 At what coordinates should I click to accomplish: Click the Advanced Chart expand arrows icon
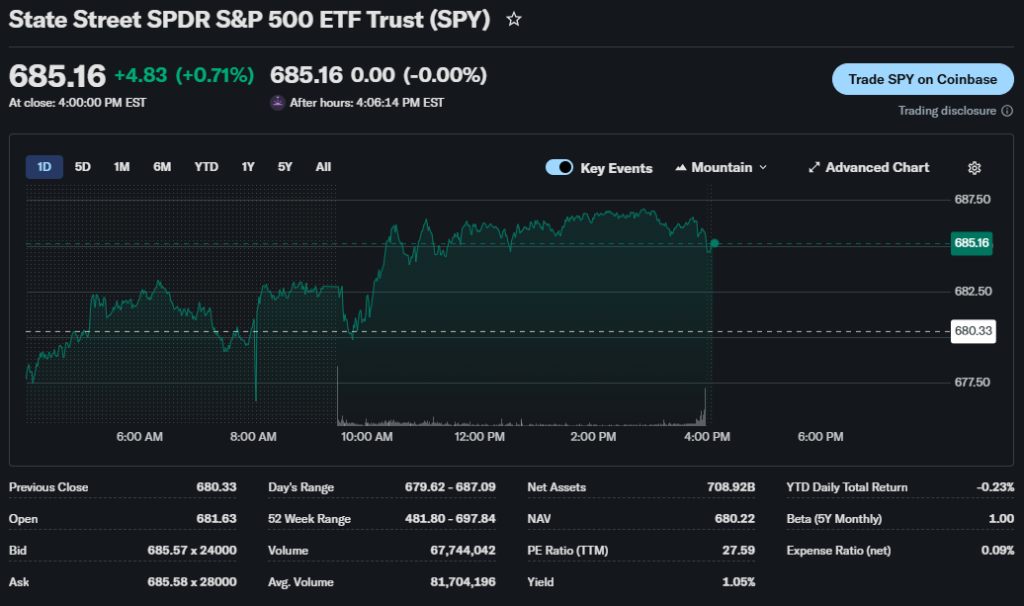click(x=814, y=168)
